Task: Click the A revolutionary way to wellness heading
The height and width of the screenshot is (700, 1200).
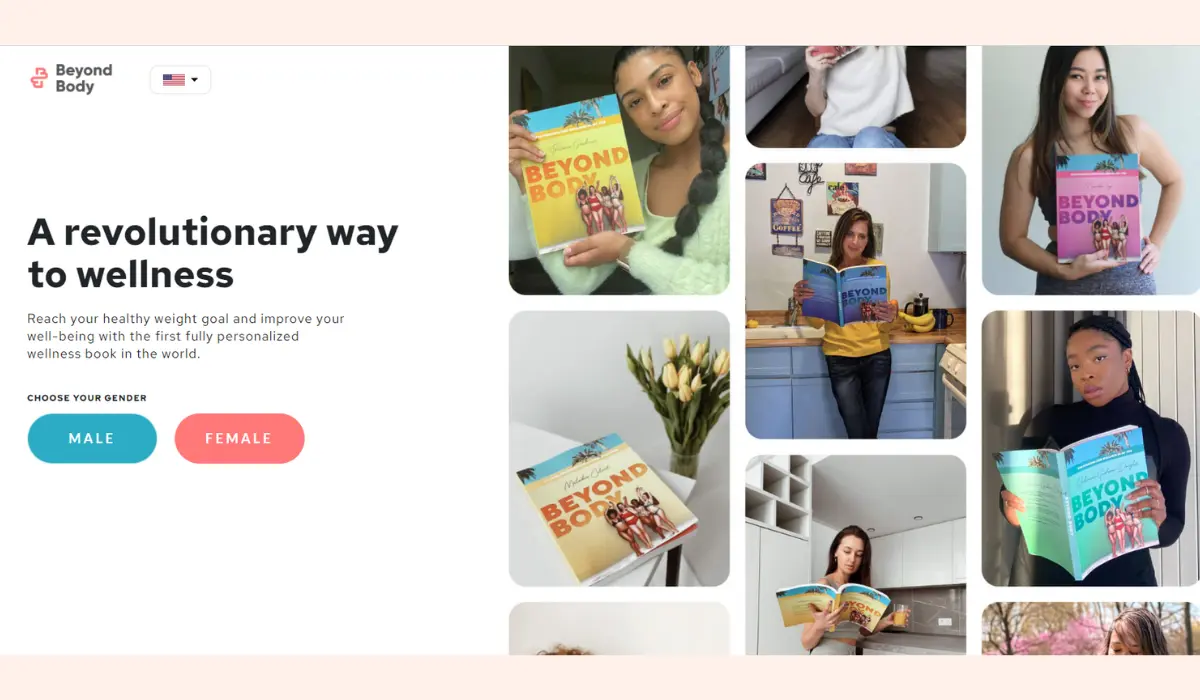Action: [213, 253]
